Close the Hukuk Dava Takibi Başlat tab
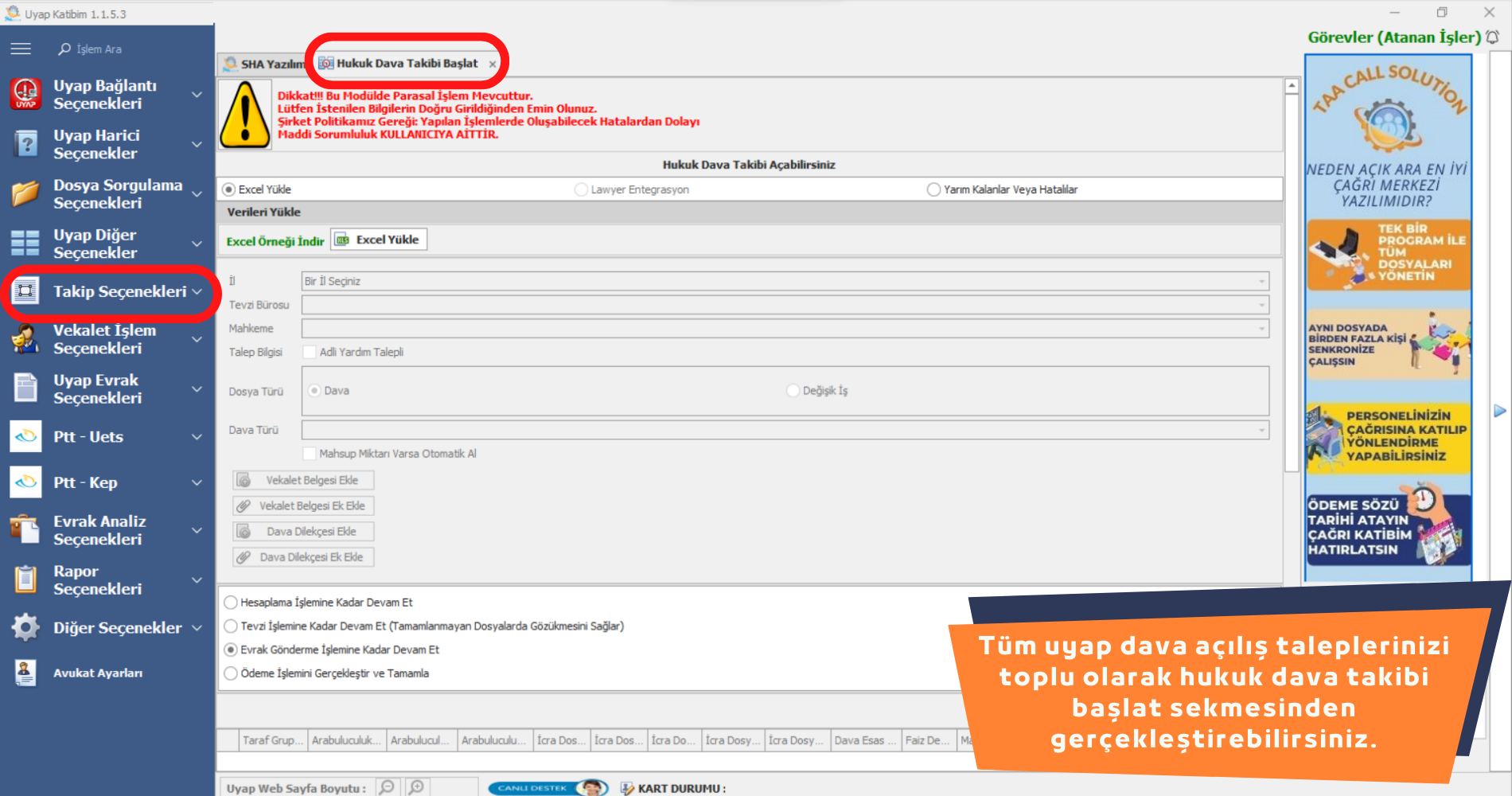The height and width of the screenshot is (796, 1512). (x=493, y=64)
